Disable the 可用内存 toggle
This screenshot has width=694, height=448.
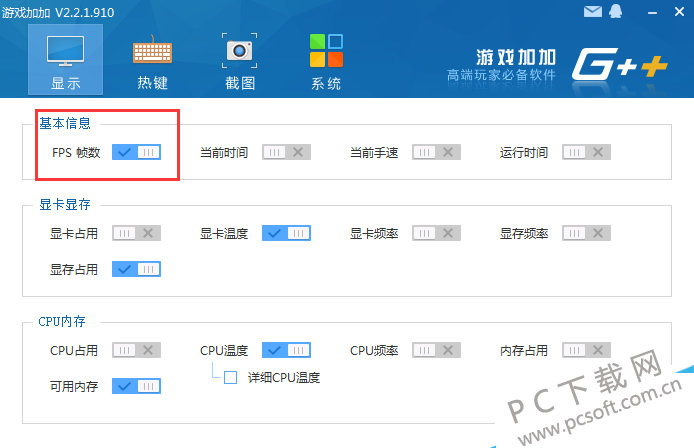pyautogui.click(x=136, y=386)
